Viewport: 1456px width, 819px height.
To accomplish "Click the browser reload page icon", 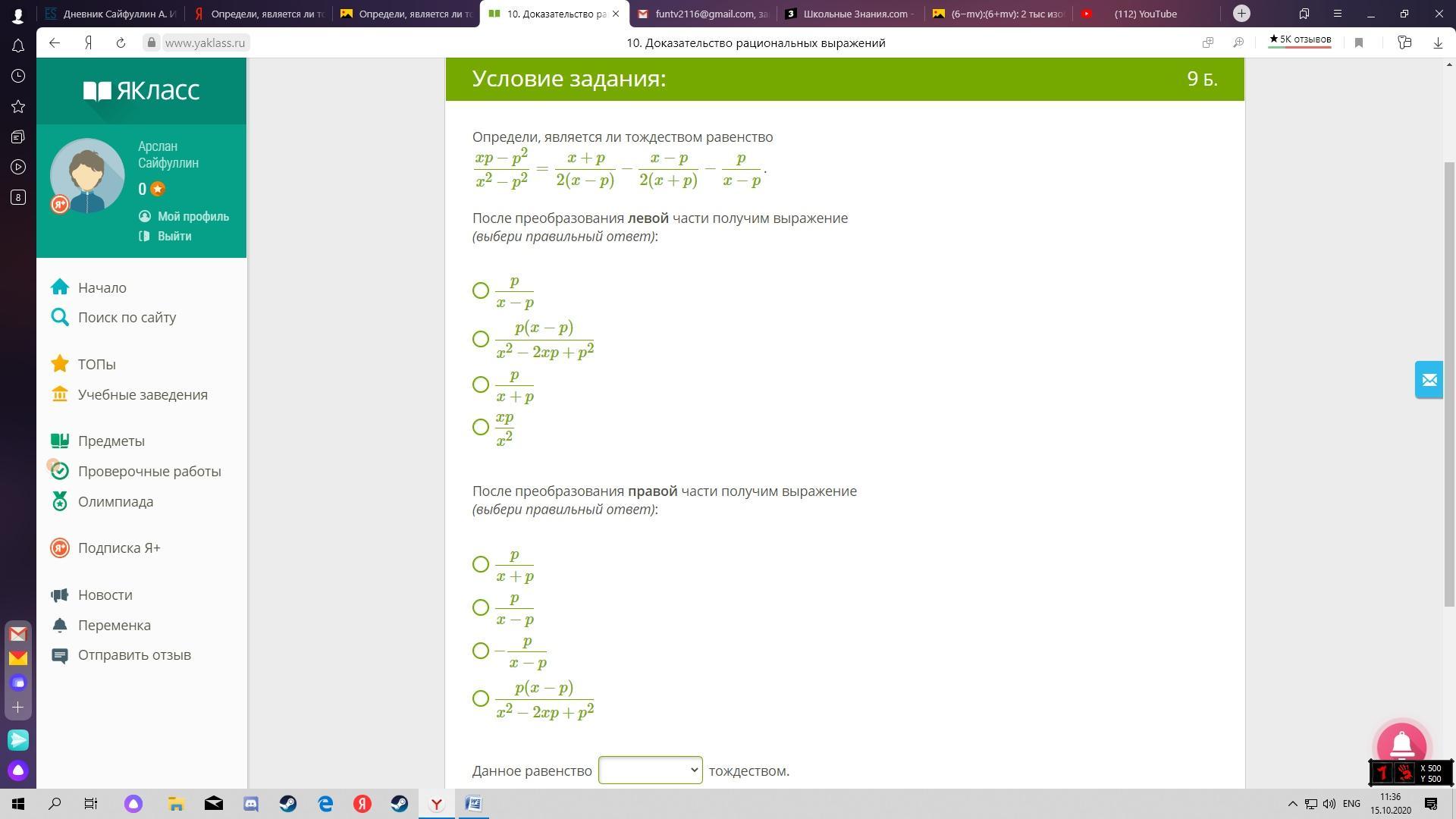I will coord(121,43).
